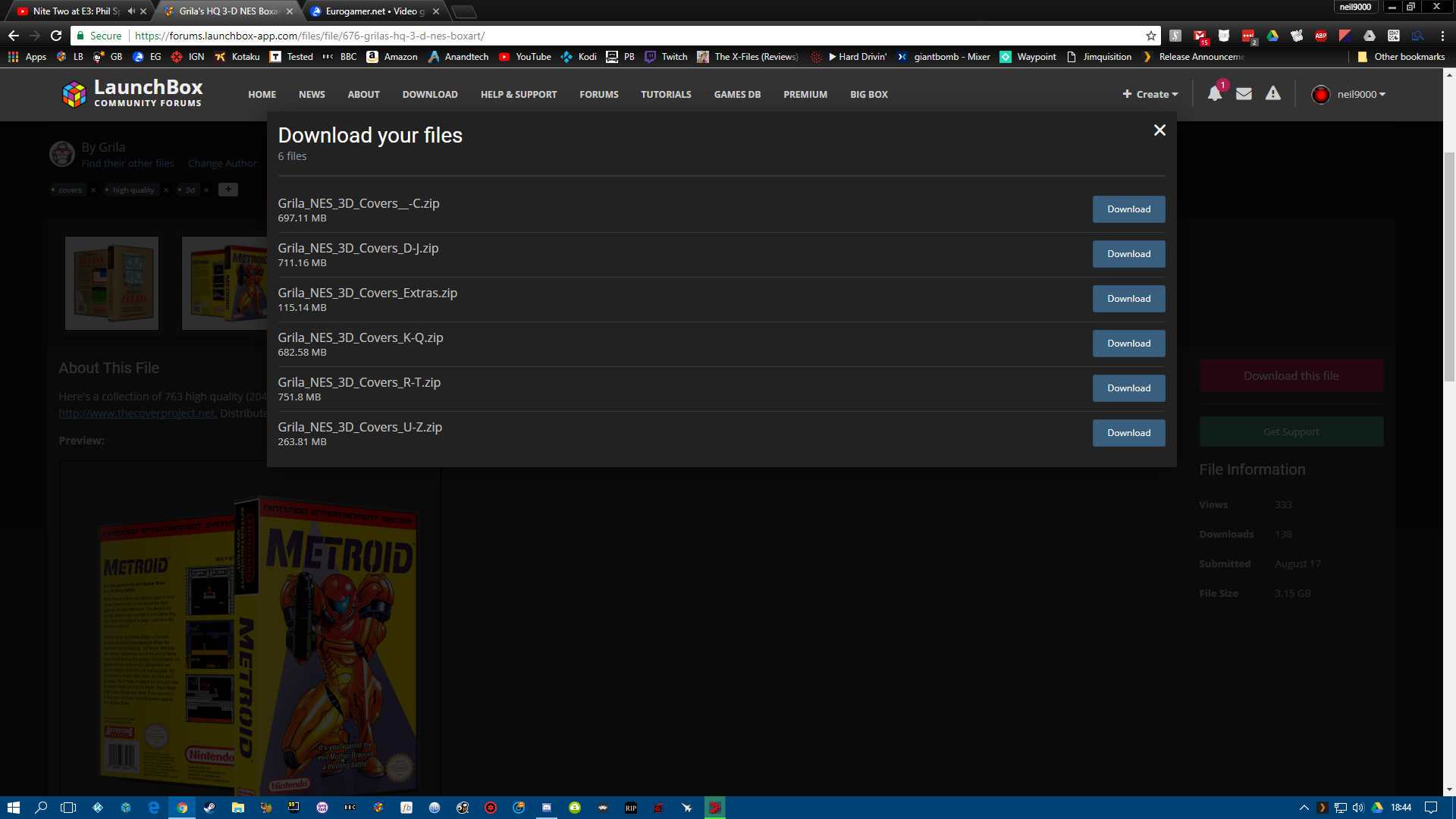The image size is (1456, 819).
Task: Open the notifications bell icon
Action: [1215, 94]
